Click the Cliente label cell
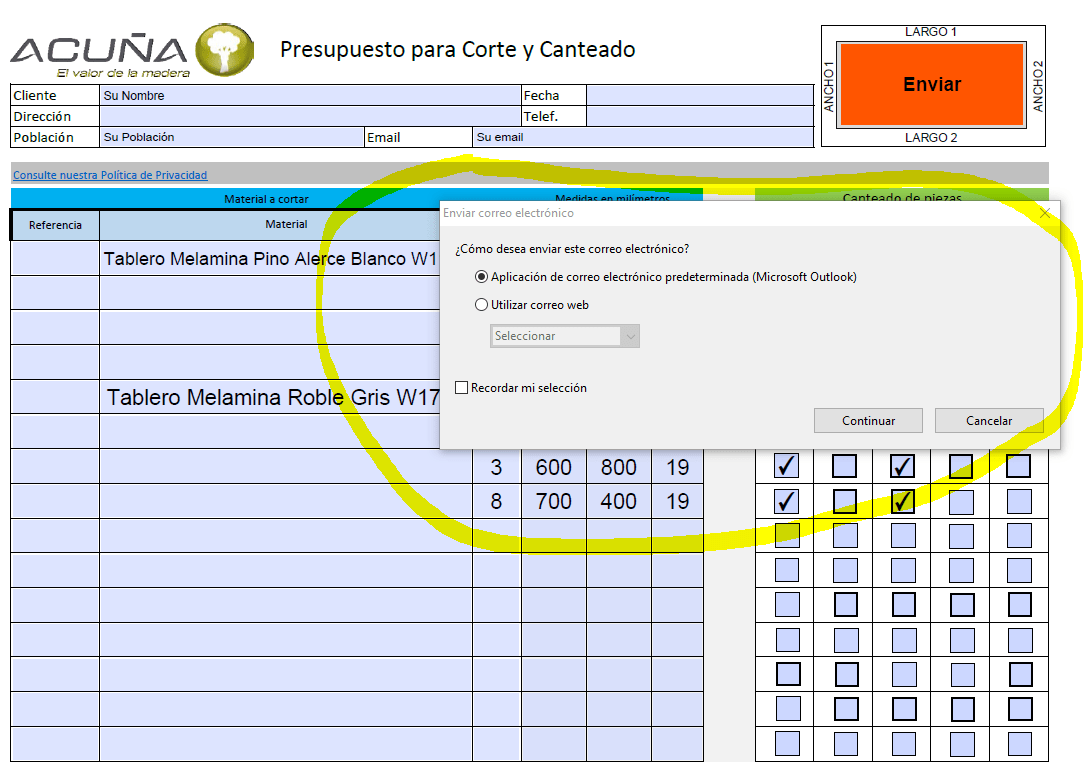This screenshot has height=772, width=1083. coord(55,95)
